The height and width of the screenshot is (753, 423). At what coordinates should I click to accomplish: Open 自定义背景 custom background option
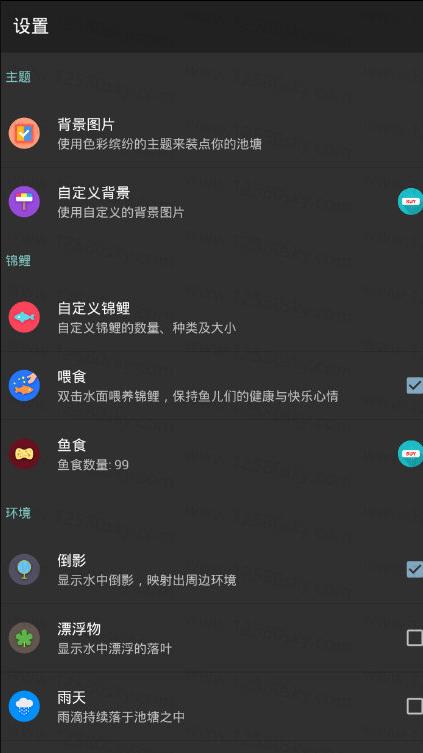point(211,201)
